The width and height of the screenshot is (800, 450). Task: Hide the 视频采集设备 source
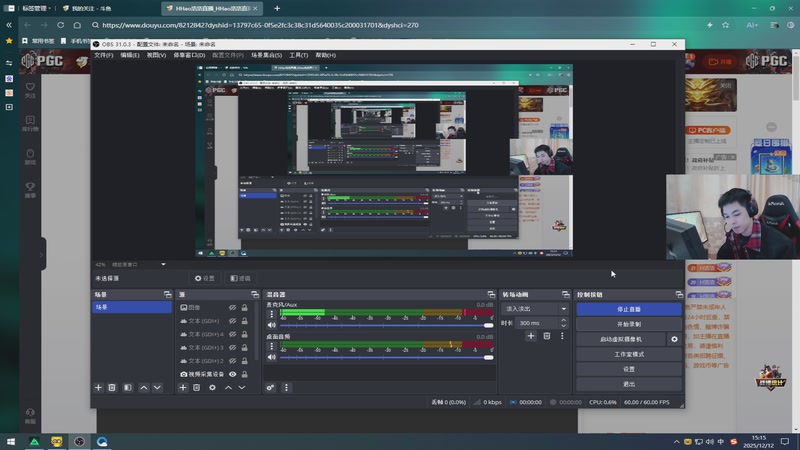click(x=233, y=374)
